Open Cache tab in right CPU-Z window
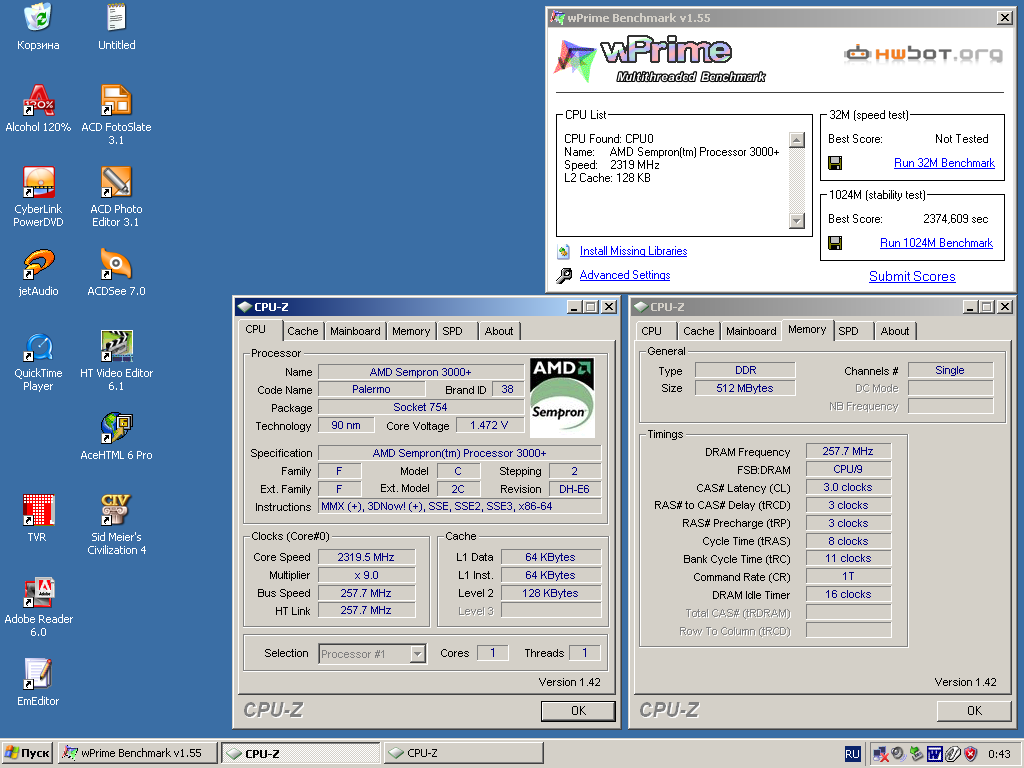The width and height of the screenshot is (1024, 768). coord(699,331)
